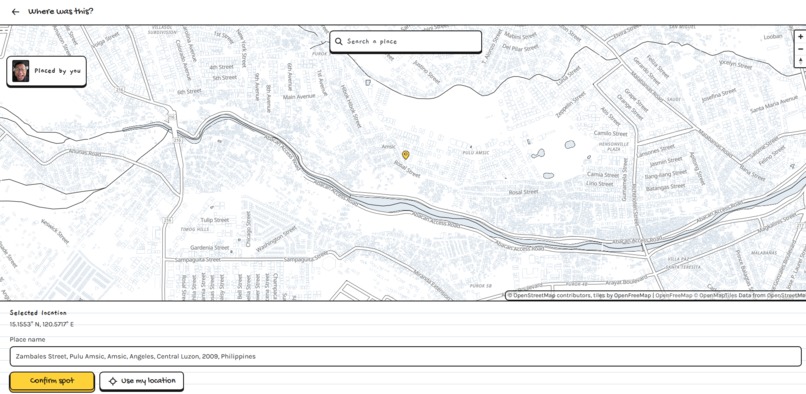
Task: Click the 'Lirio Street' map label
Action: click(x=600, y=184)
